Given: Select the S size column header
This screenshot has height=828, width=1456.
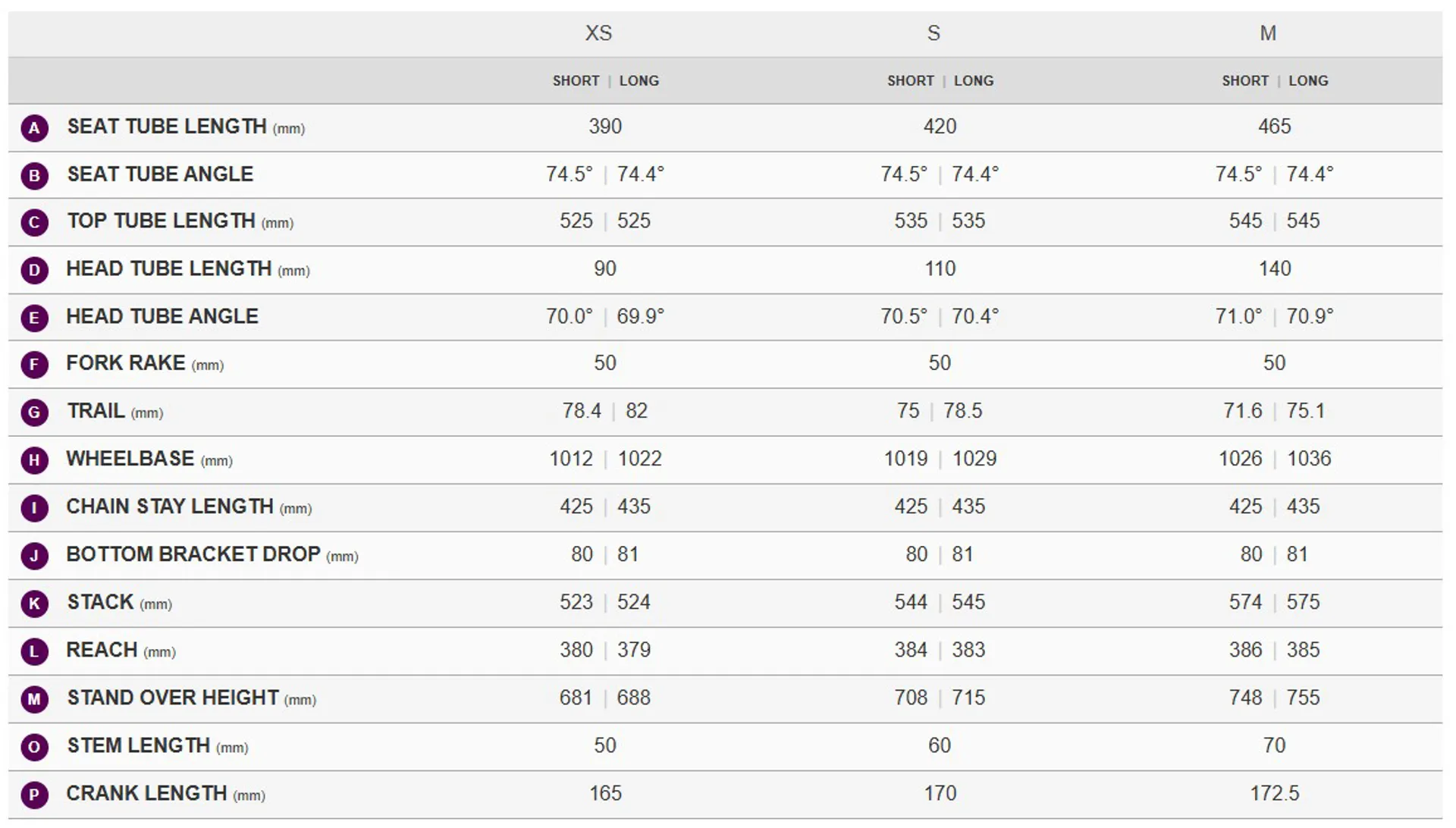Looking at the screenshot, I should click(x=934, y=33).
